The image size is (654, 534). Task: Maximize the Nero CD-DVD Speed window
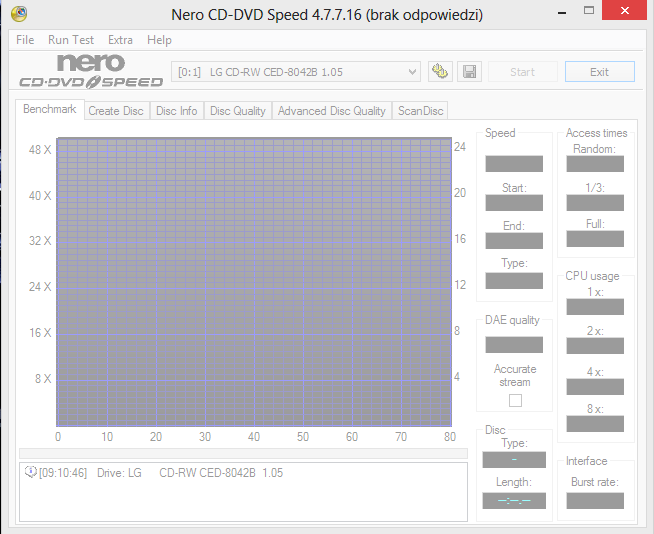click(x=589, y=11)
